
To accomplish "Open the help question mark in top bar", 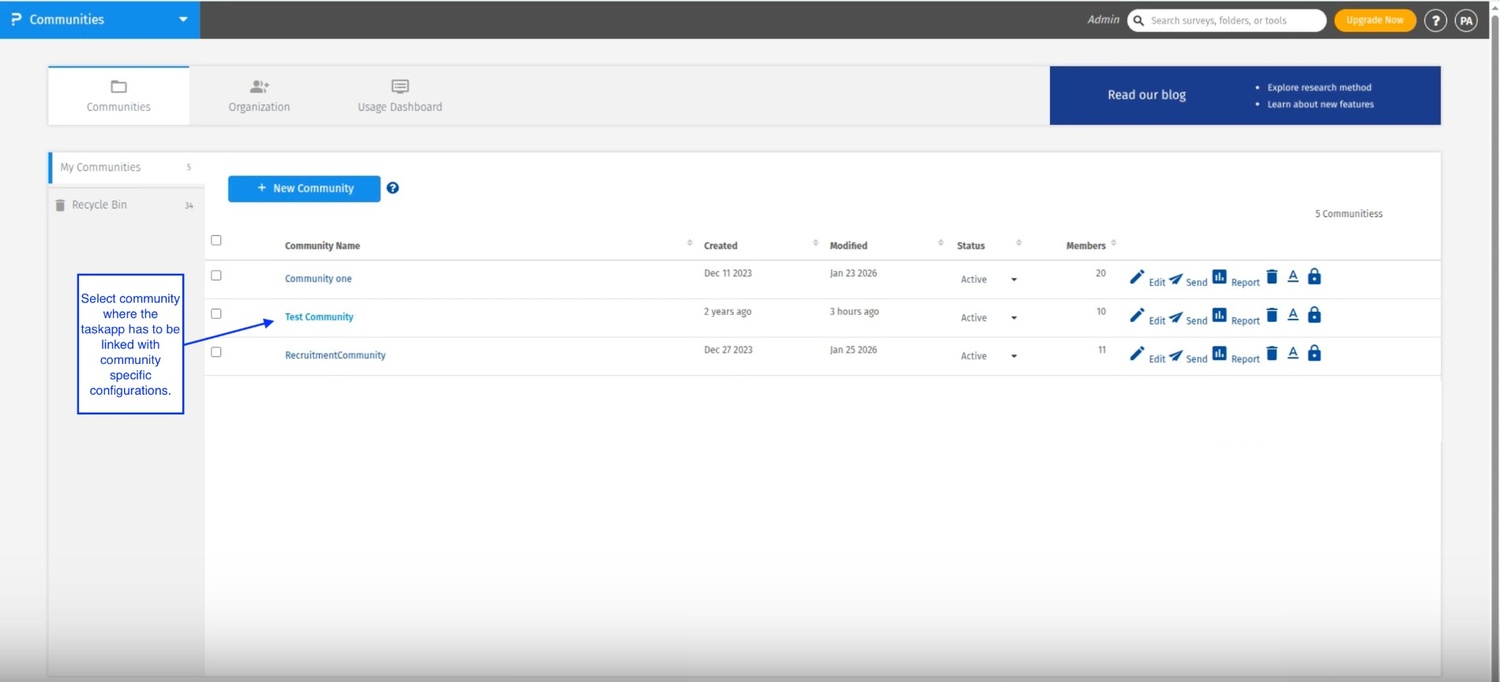I will pos(1435,20).
